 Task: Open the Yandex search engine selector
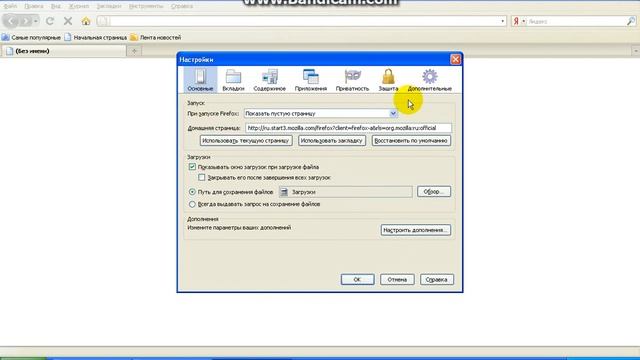518,21
